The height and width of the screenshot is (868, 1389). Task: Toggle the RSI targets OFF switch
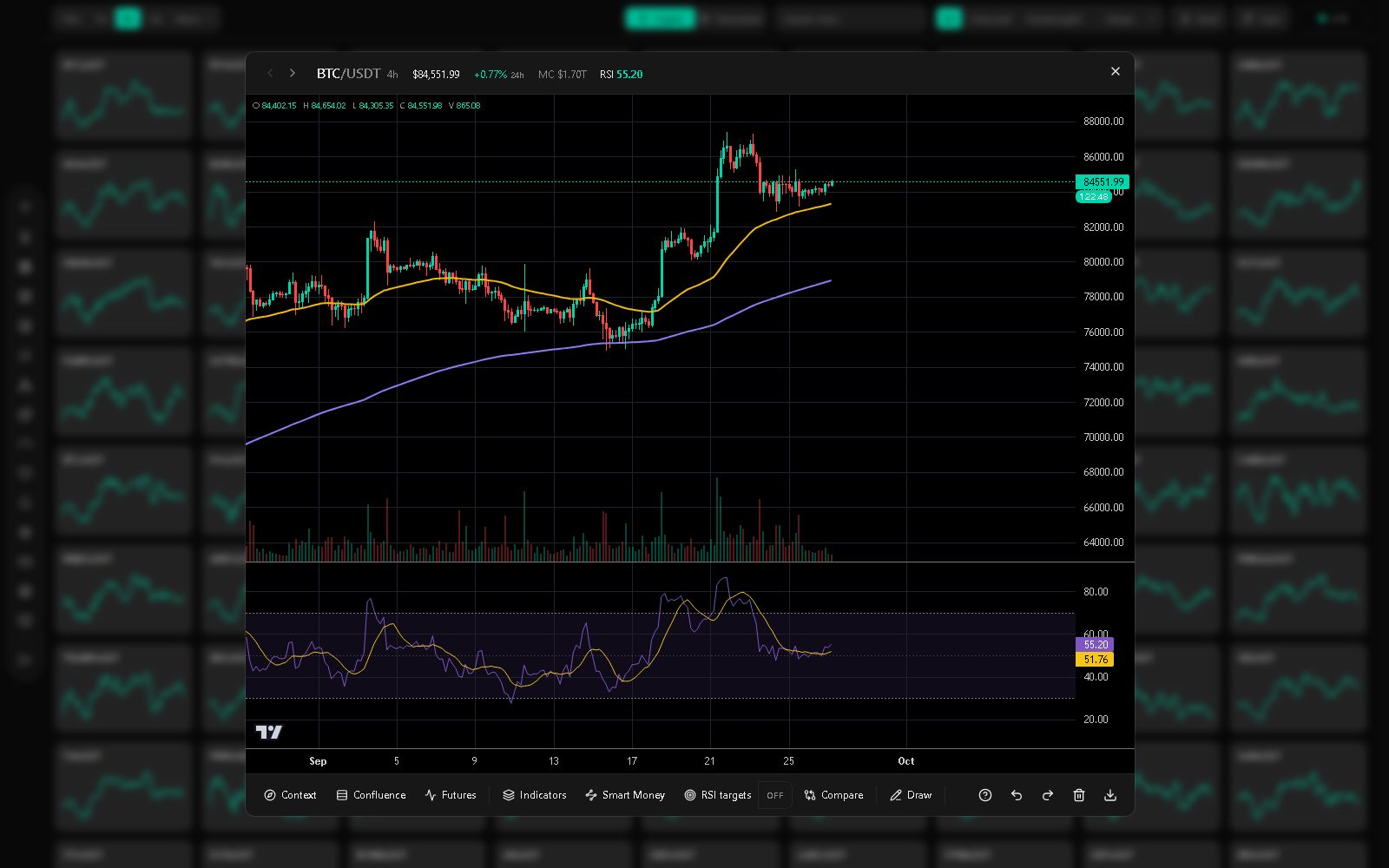[x=775, y=795]
